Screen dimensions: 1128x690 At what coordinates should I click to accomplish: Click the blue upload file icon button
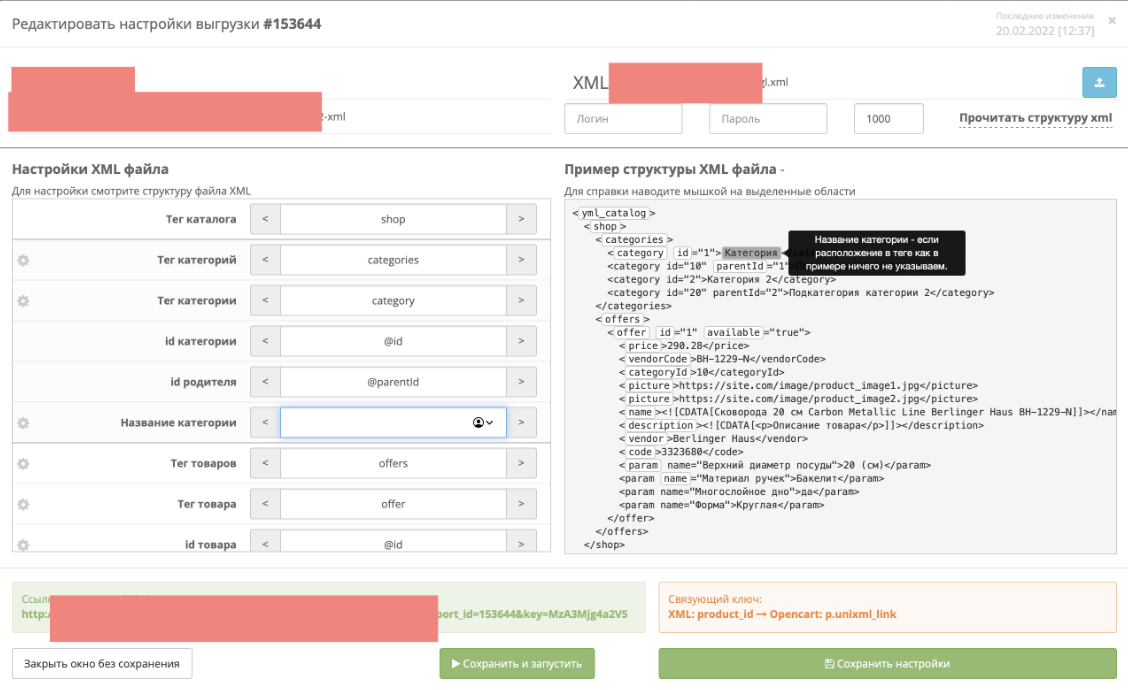[1099, 83]
